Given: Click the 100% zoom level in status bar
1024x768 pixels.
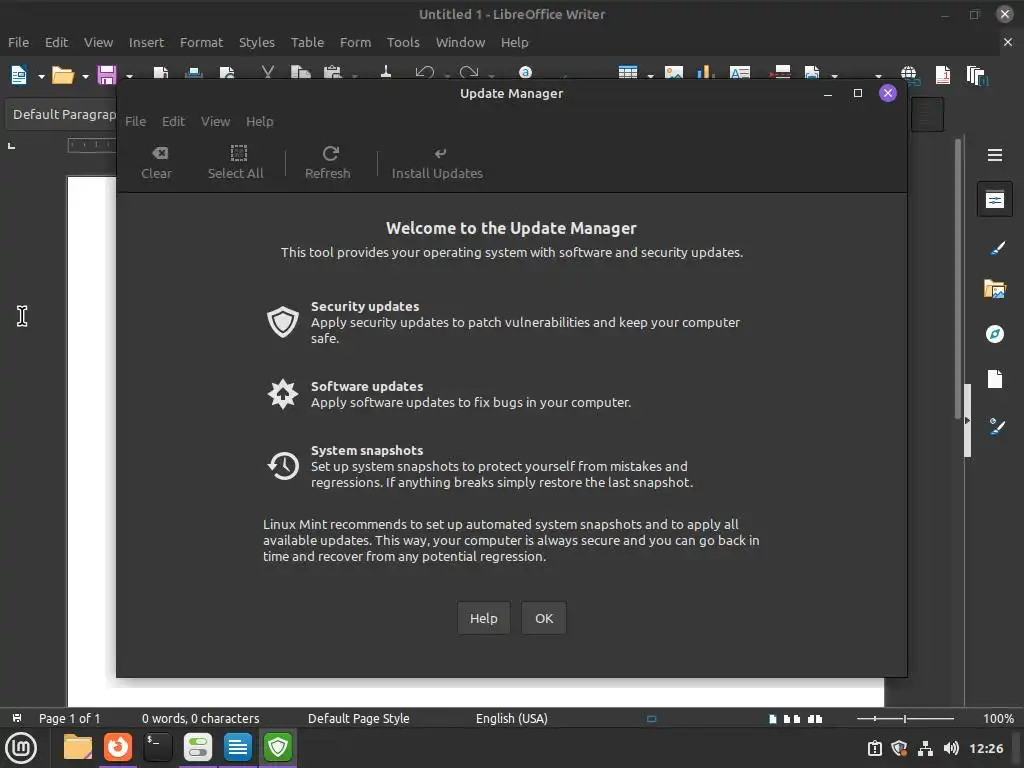Looking at the screenshot, I should 999,718.
